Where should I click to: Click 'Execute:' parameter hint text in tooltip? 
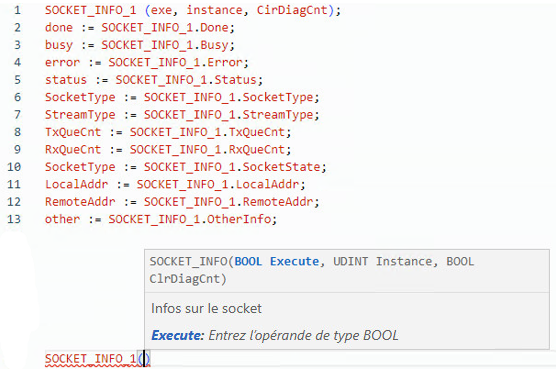tap(178, 335)
